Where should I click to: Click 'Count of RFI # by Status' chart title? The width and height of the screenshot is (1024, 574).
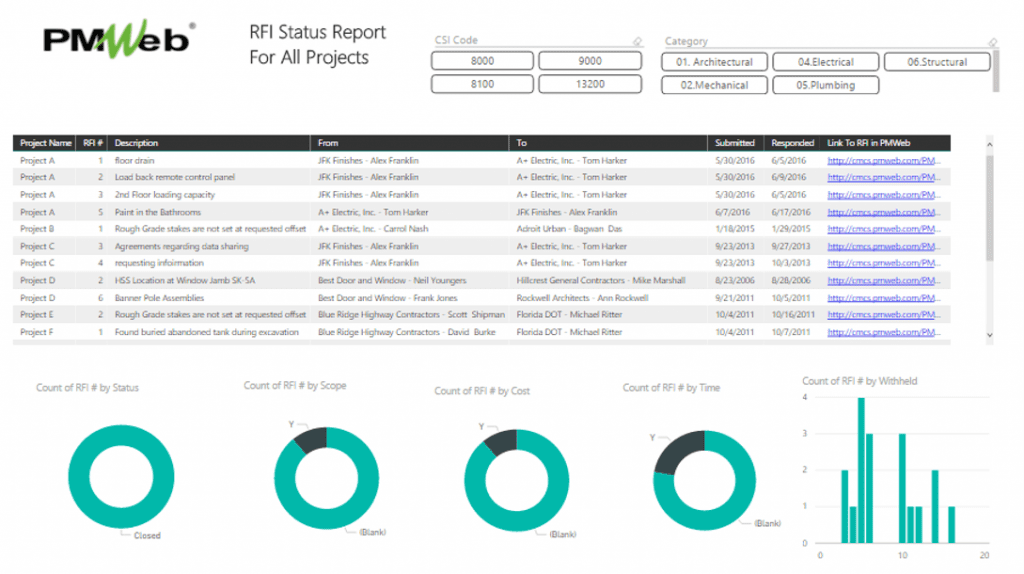[x=88, y=388]
